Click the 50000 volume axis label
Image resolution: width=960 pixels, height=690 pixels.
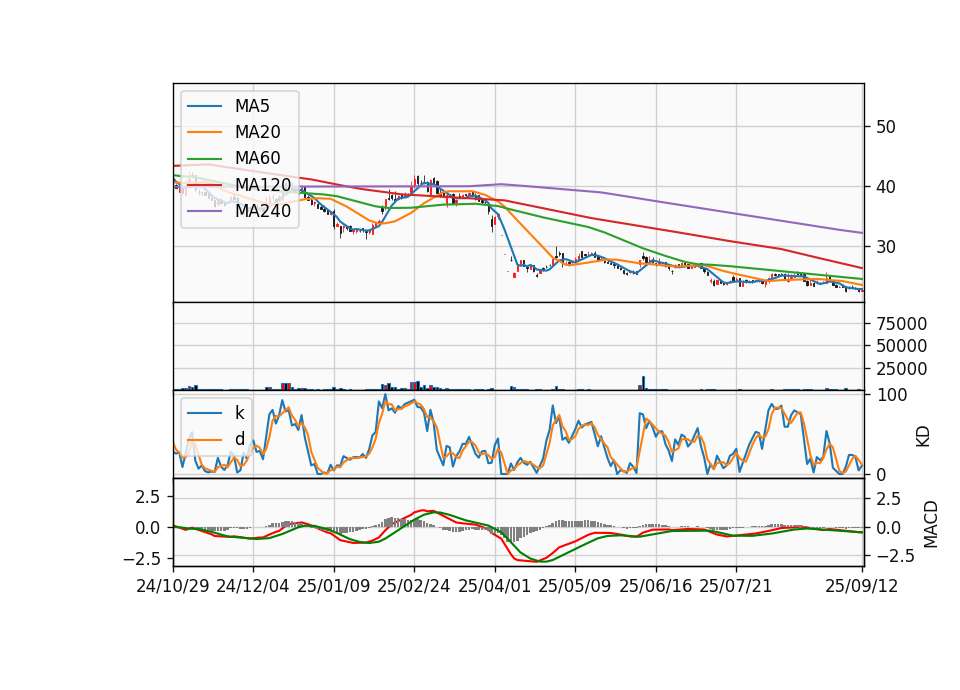902,346
